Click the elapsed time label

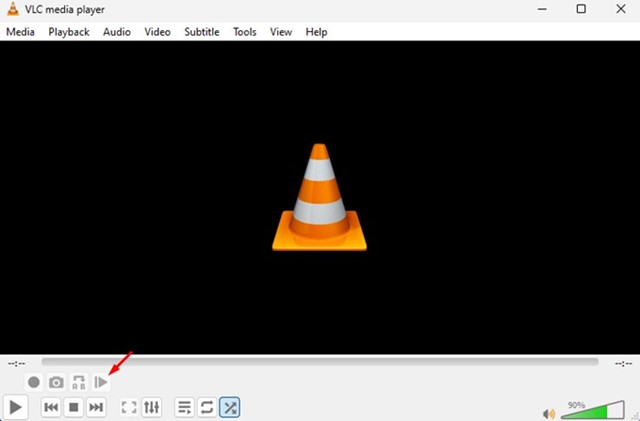(x=17, y=363)
